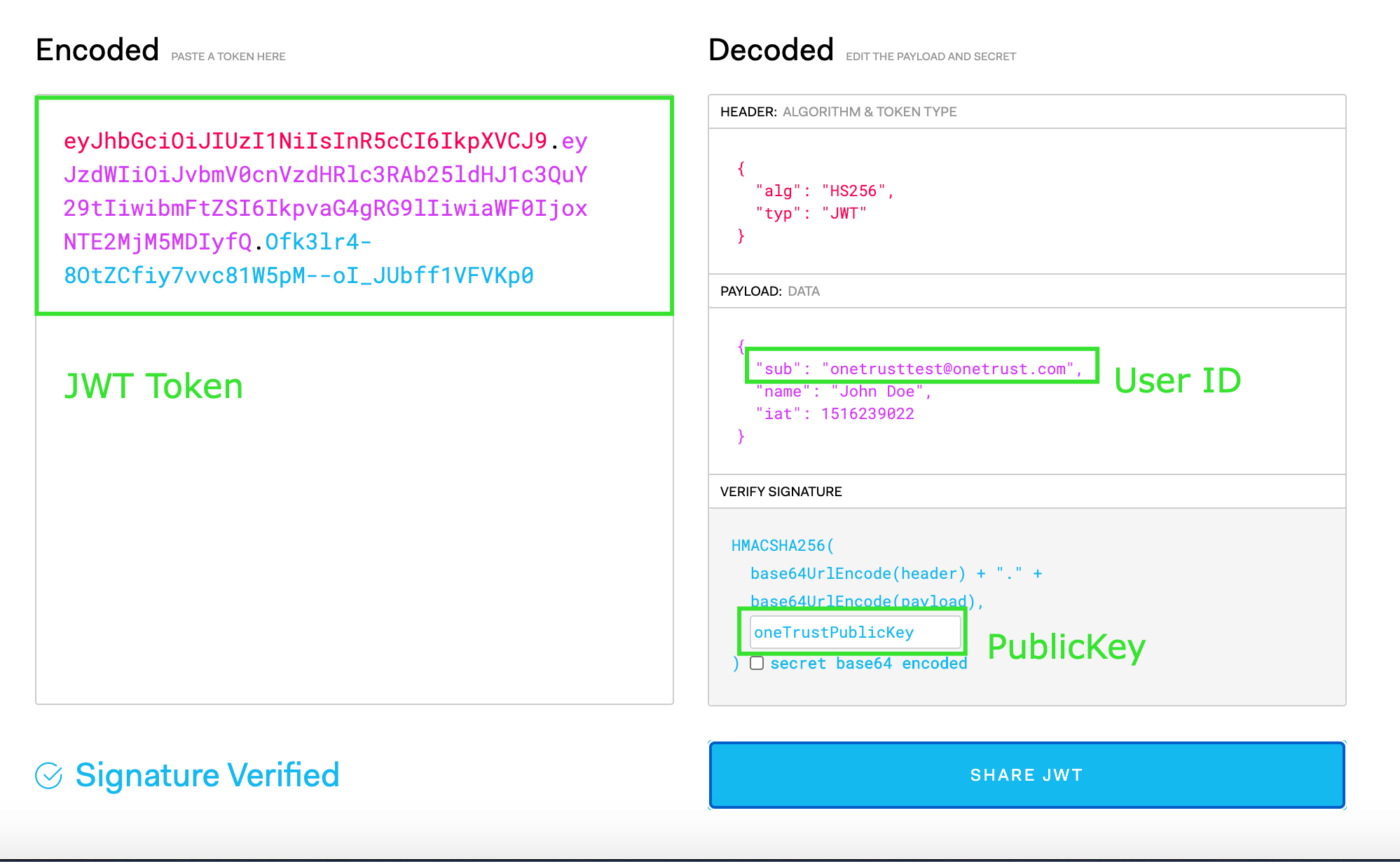Click the "iat" timestamp value in payload
The height and width of the screenshot is (862, 1400).
click(867, 414)
